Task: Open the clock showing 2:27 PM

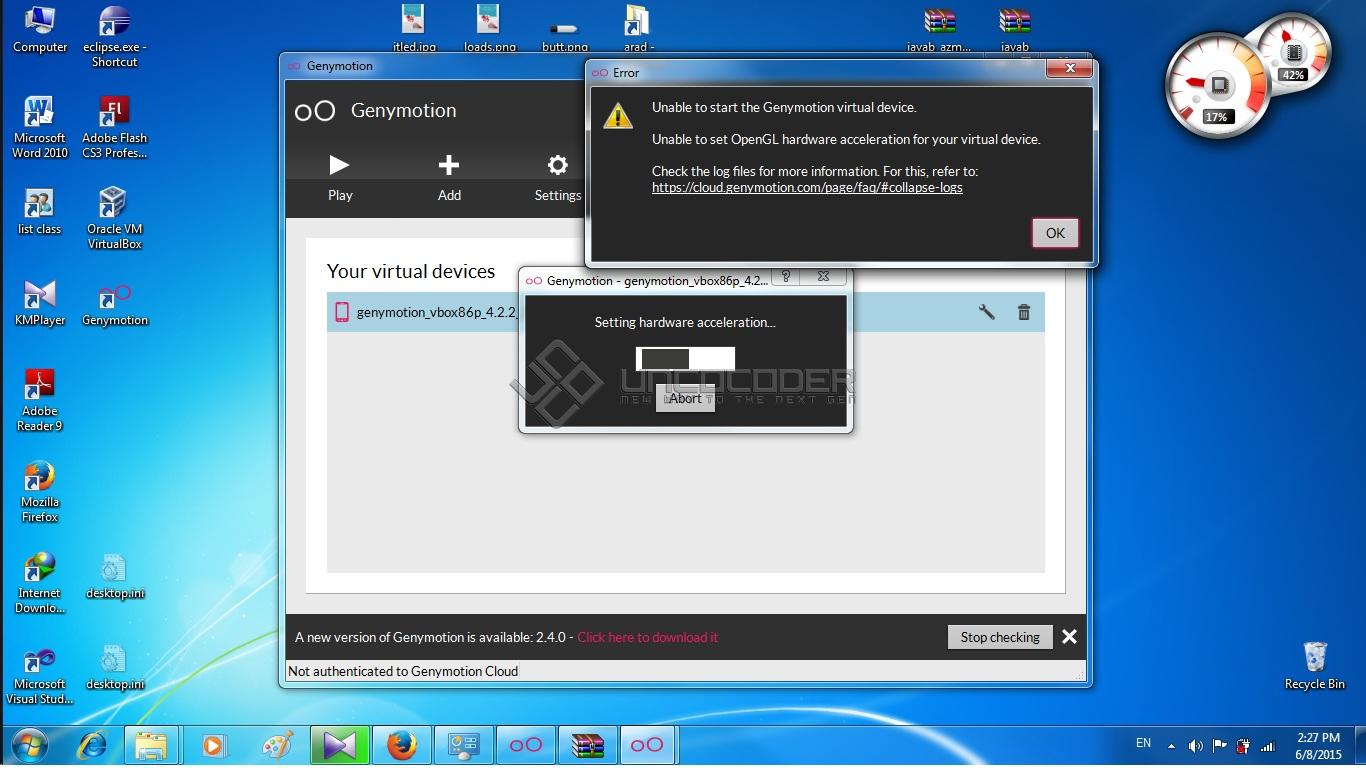Action: [x=1317, y=746]
